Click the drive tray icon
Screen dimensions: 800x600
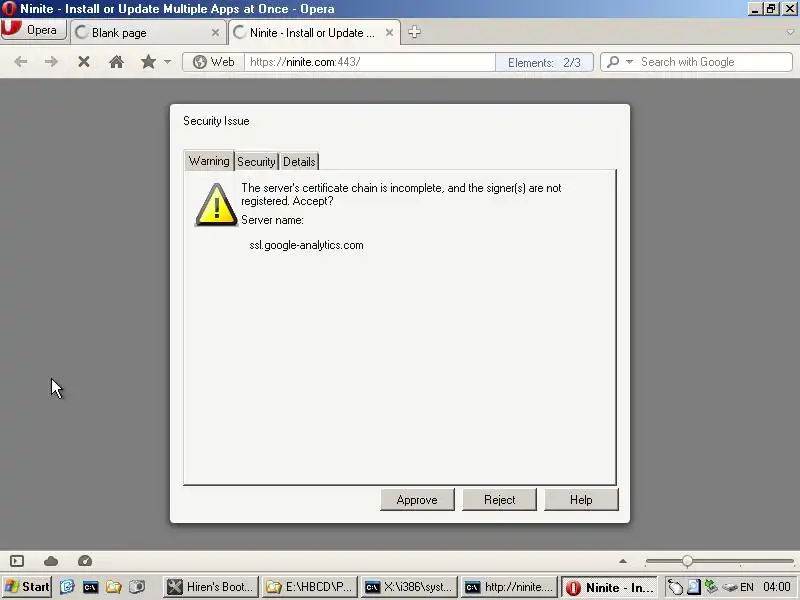point(730,588)
